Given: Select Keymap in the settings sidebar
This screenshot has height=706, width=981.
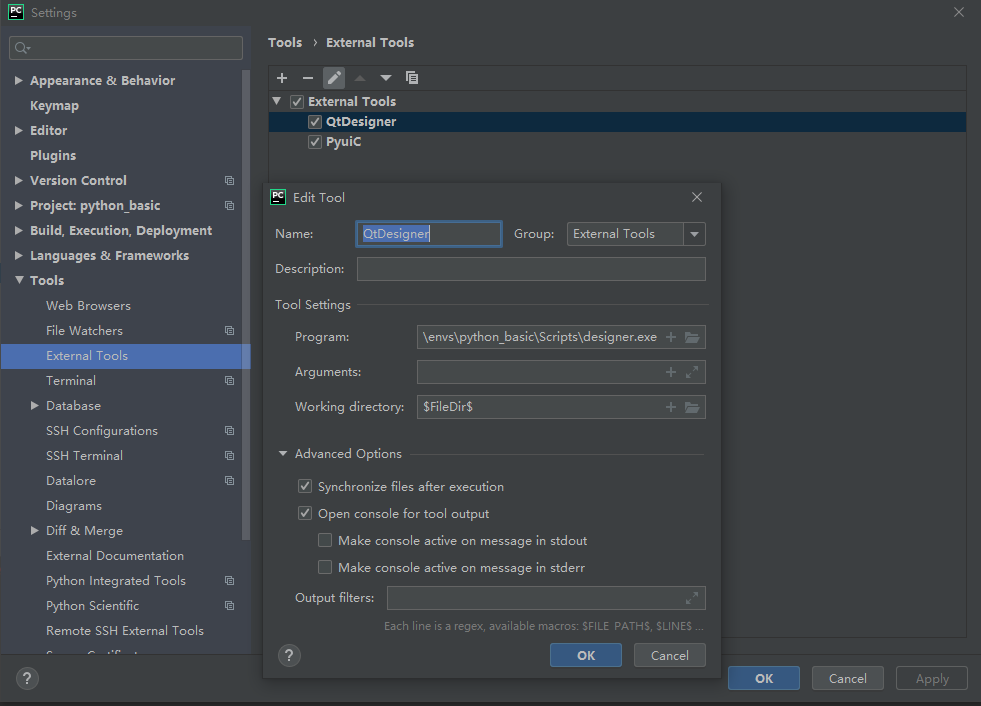Looking at the screenshot, I should pos(54,105).
